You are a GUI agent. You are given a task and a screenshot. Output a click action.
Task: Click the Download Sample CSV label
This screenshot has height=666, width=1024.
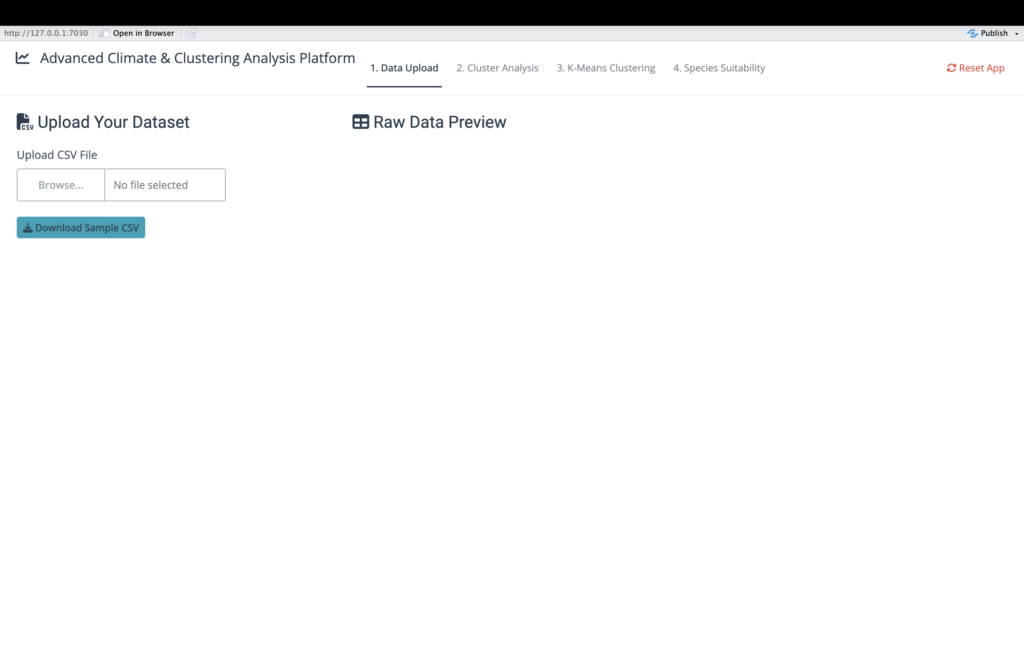click(x=87, y=228)
